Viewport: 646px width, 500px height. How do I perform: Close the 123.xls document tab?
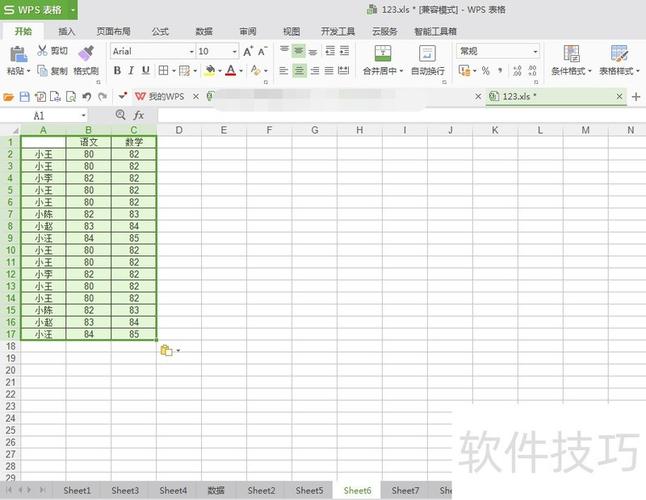pyautogui.click(x=619, y=96)
